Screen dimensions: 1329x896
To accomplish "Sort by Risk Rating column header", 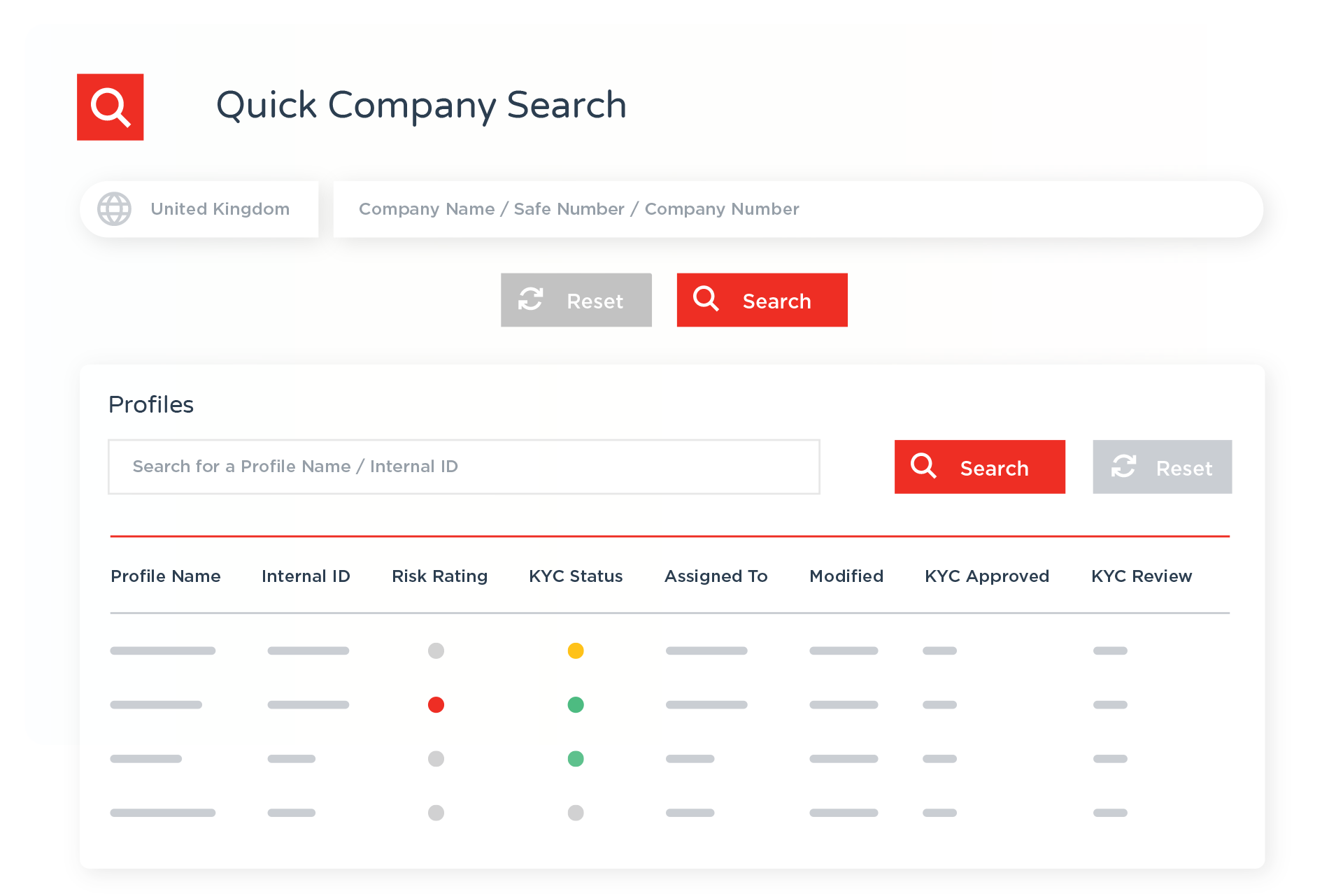I will point(439,576).
